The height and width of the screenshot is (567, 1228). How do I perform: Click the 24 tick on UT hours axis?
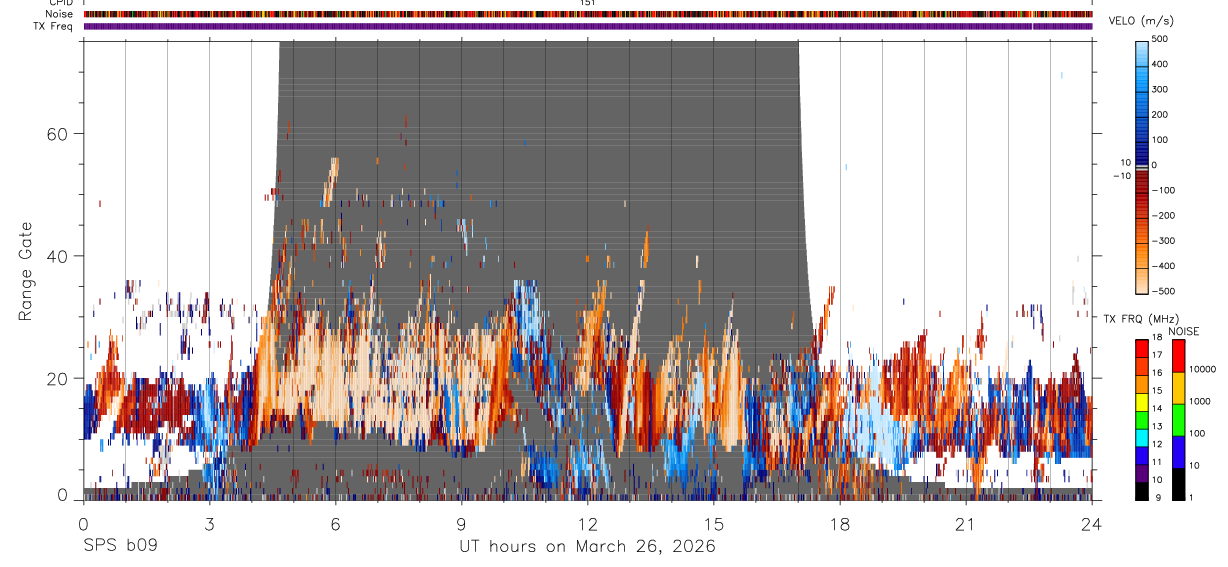point(1091,524)
